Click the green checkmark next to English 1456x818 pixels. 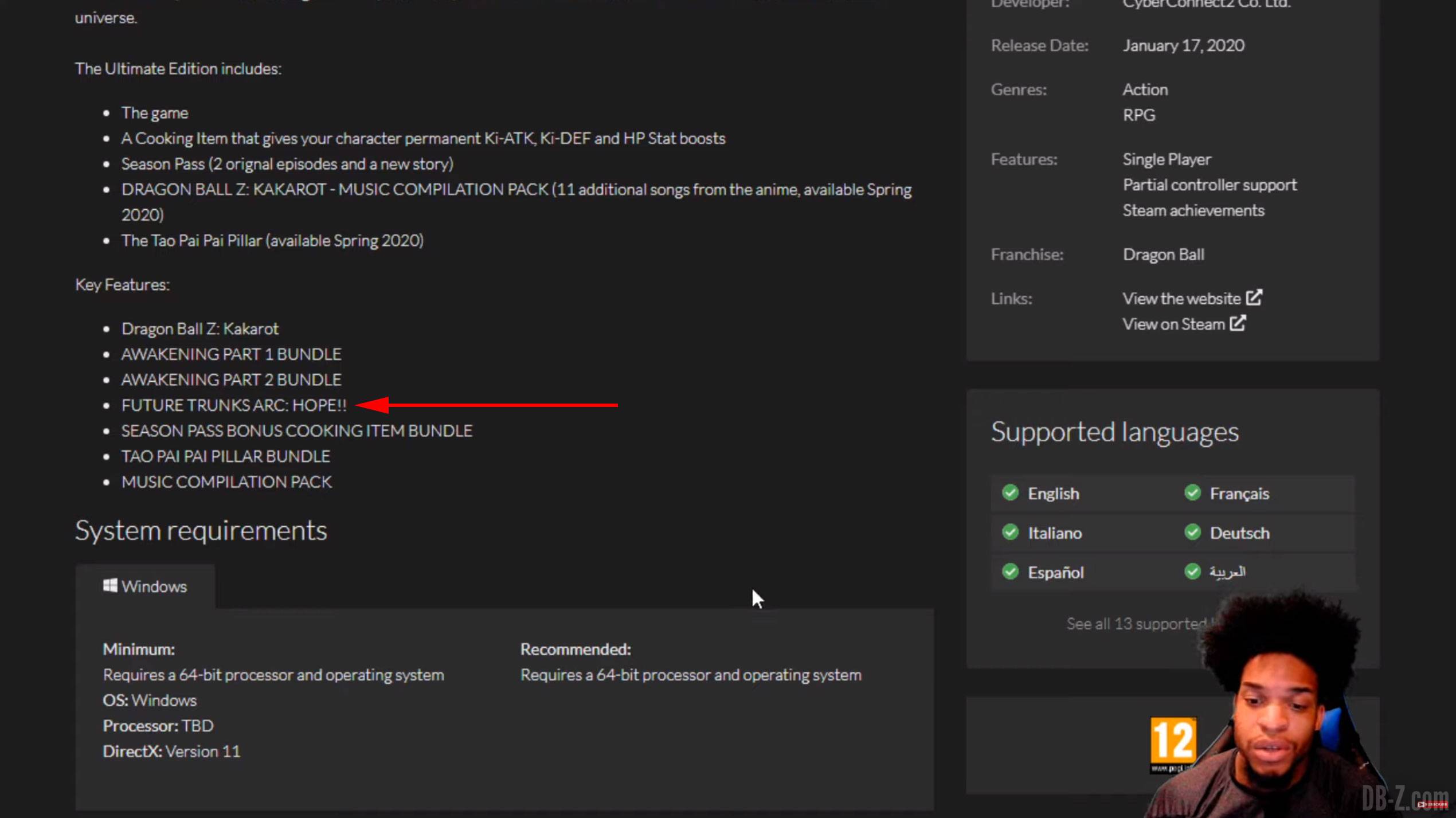[1011, 492]
